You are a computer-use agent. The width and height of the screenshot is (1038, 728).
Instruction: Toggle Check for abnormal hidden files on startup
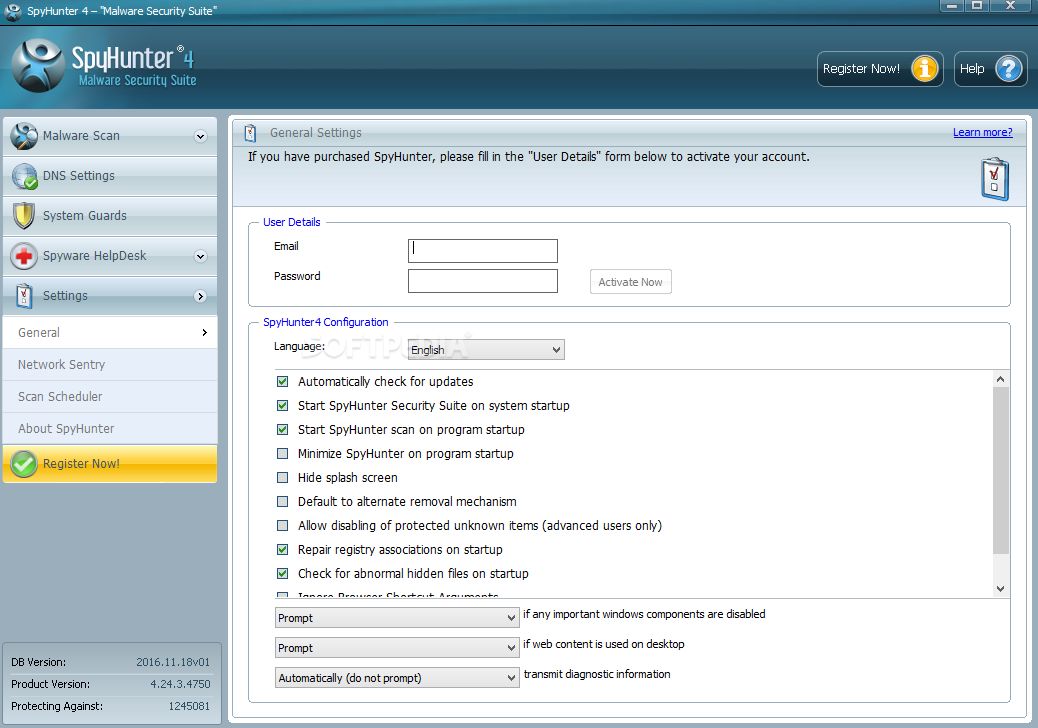tap(283, 574)
